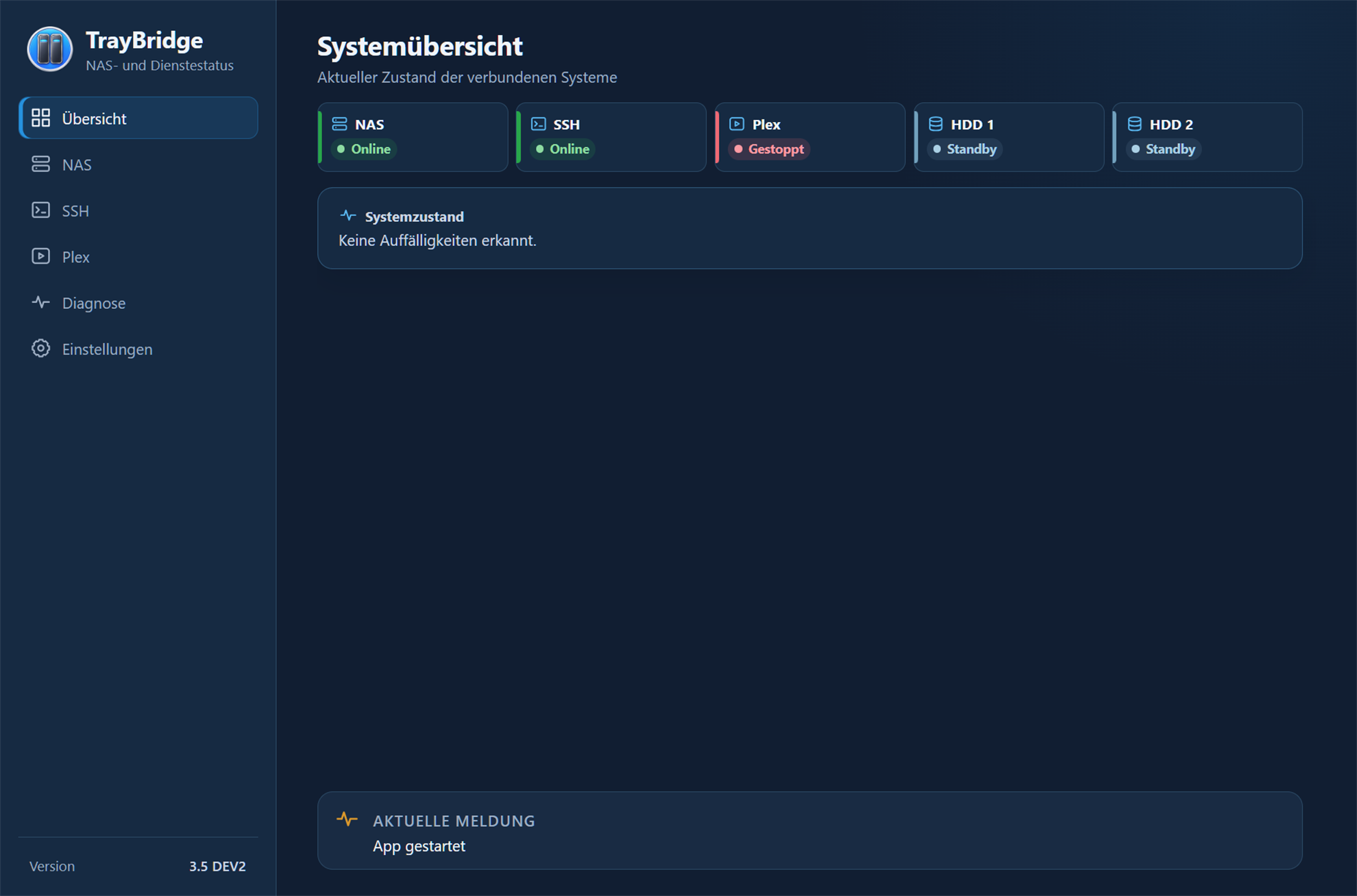Click the Standby badge on HDD 1
This screenshot has height=896, width=1357.
tap(965, 149)
